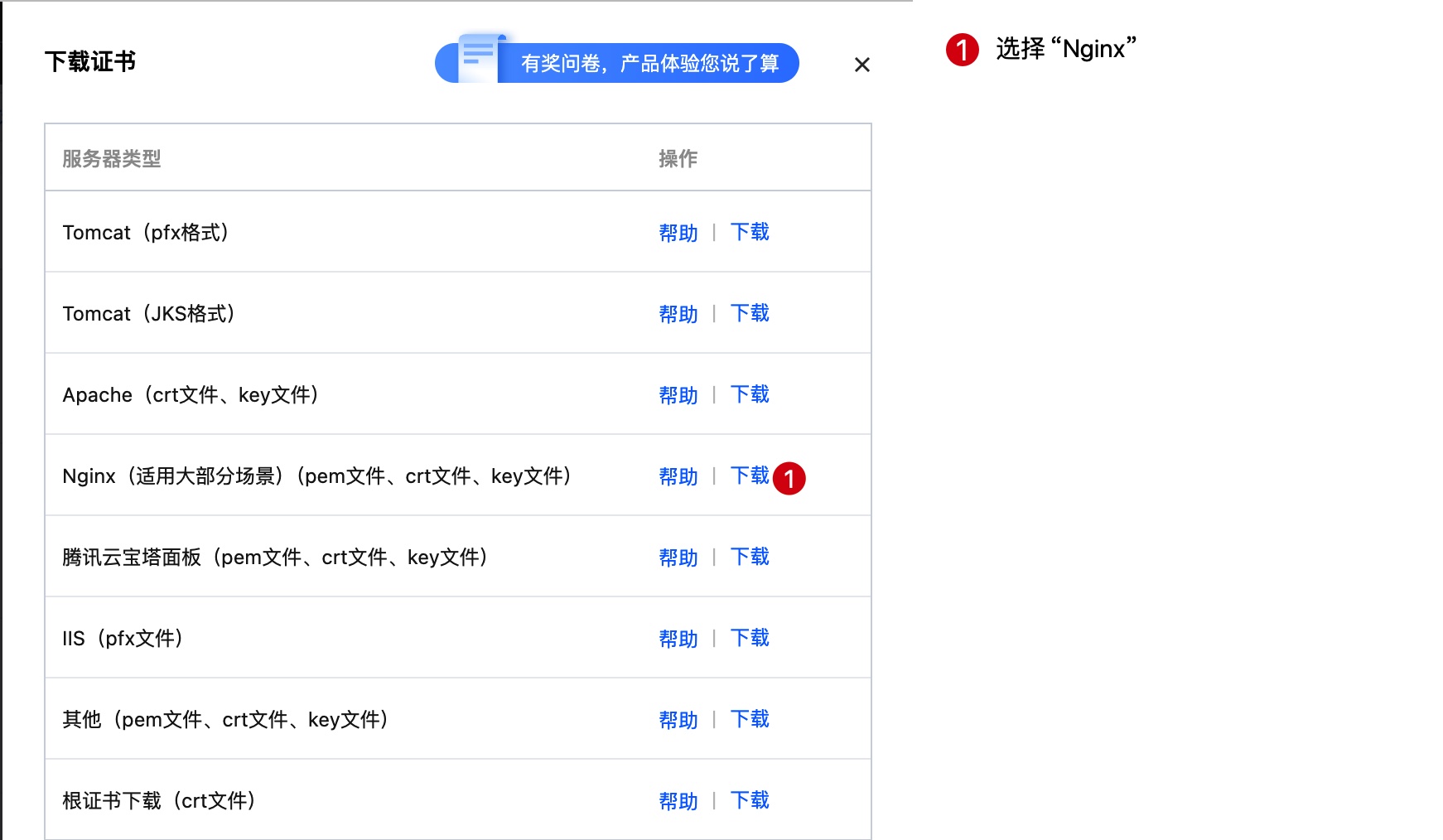
Task: Select the Tomcat (pfx格式) row label
Action: coord(146,233)
